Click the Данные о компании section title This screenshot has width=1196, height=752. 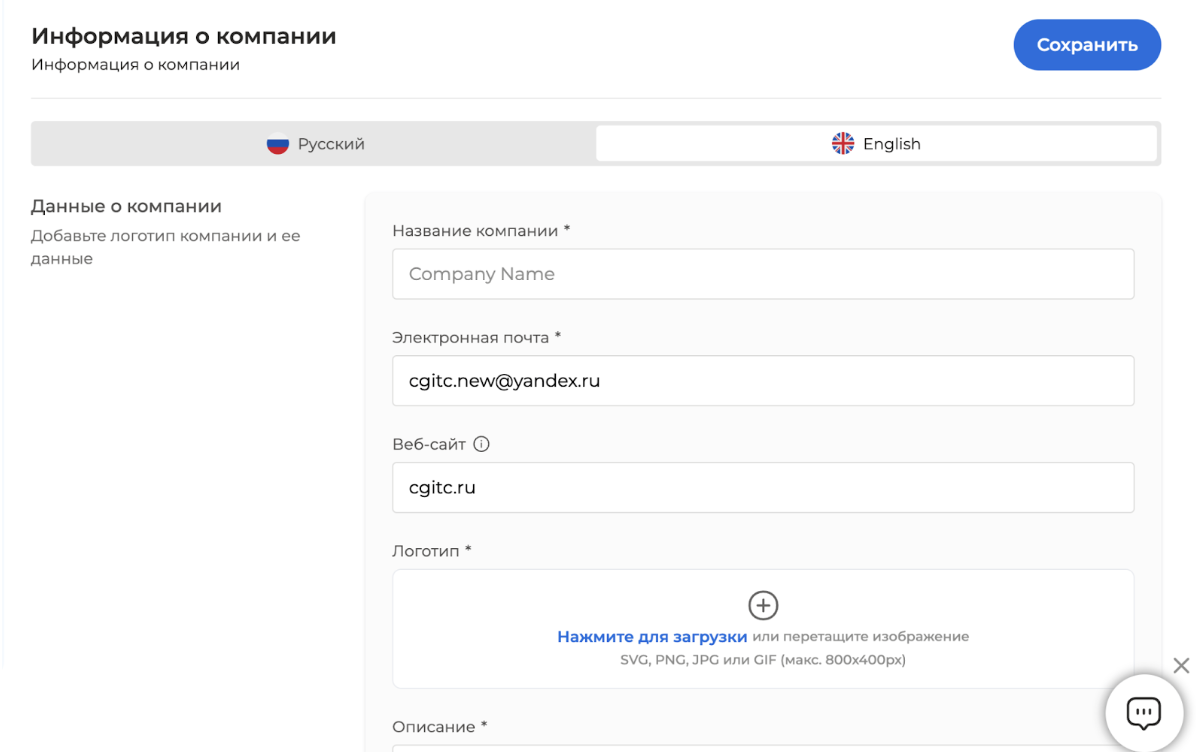coord(127,206)
